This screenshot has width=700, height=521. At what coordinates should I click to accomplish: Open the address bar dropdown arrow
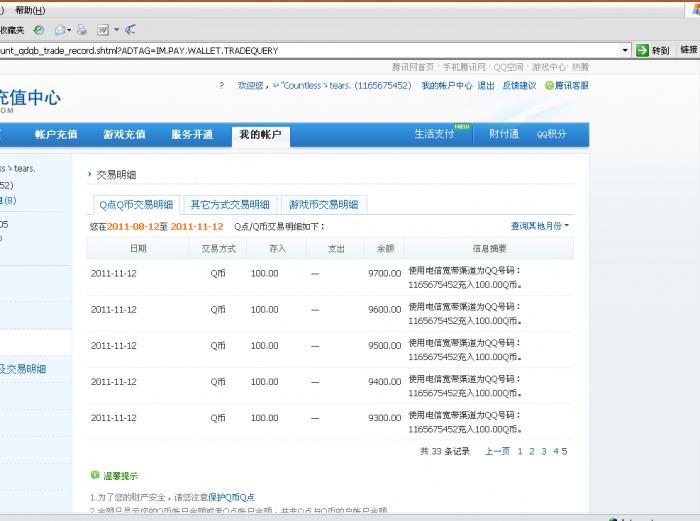click(625, 50)
